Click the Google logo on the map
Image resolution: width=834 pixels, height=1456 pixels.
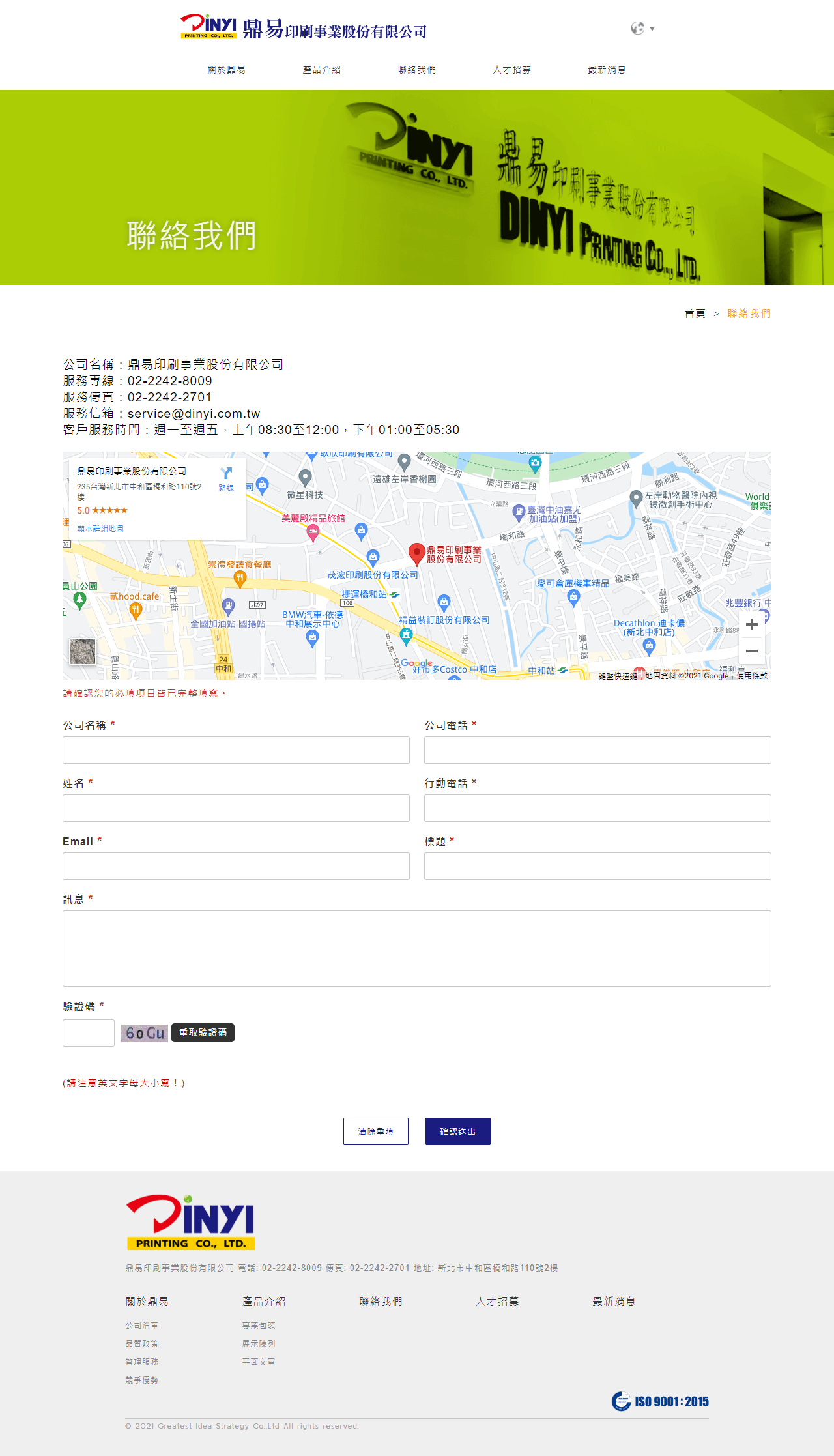click(x=416, y=663)
